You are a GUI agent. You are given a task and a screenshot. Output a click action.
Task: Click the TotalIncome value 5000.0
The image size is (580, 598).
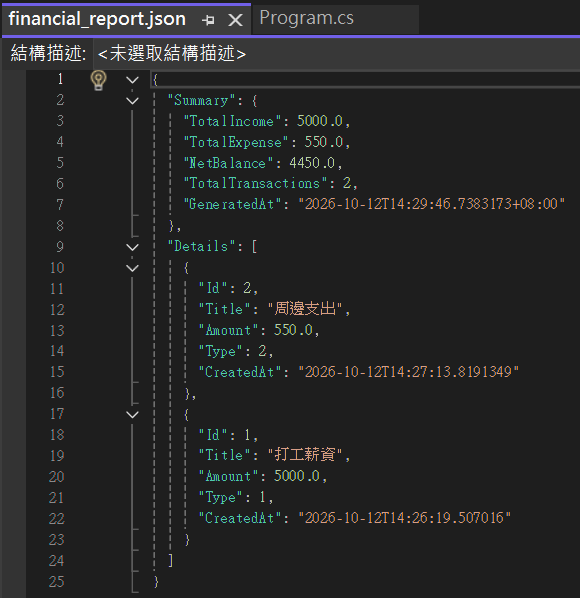[x=320, y=121]
